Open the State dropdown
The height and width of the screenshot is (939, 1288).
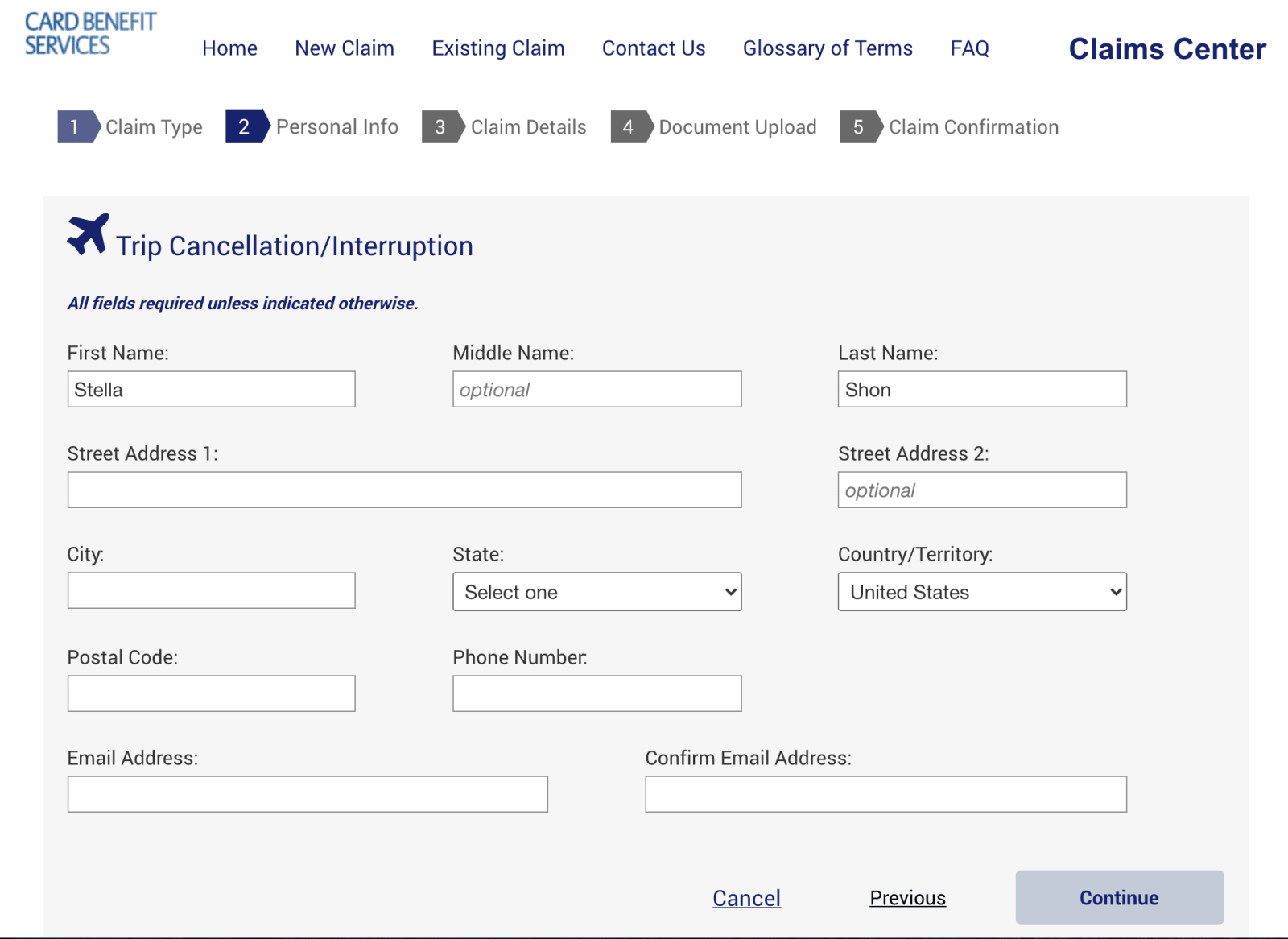pos(597,592)
